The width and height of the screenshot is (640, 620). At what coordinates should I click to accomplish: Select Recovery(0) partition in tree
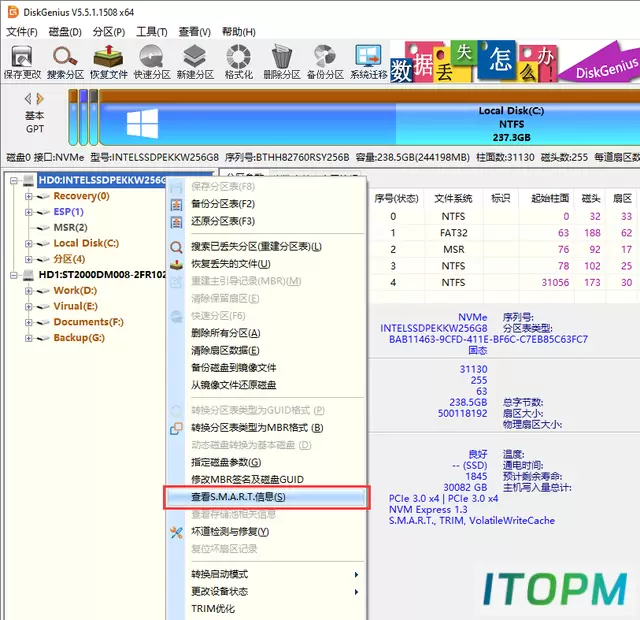pos(81,196)
